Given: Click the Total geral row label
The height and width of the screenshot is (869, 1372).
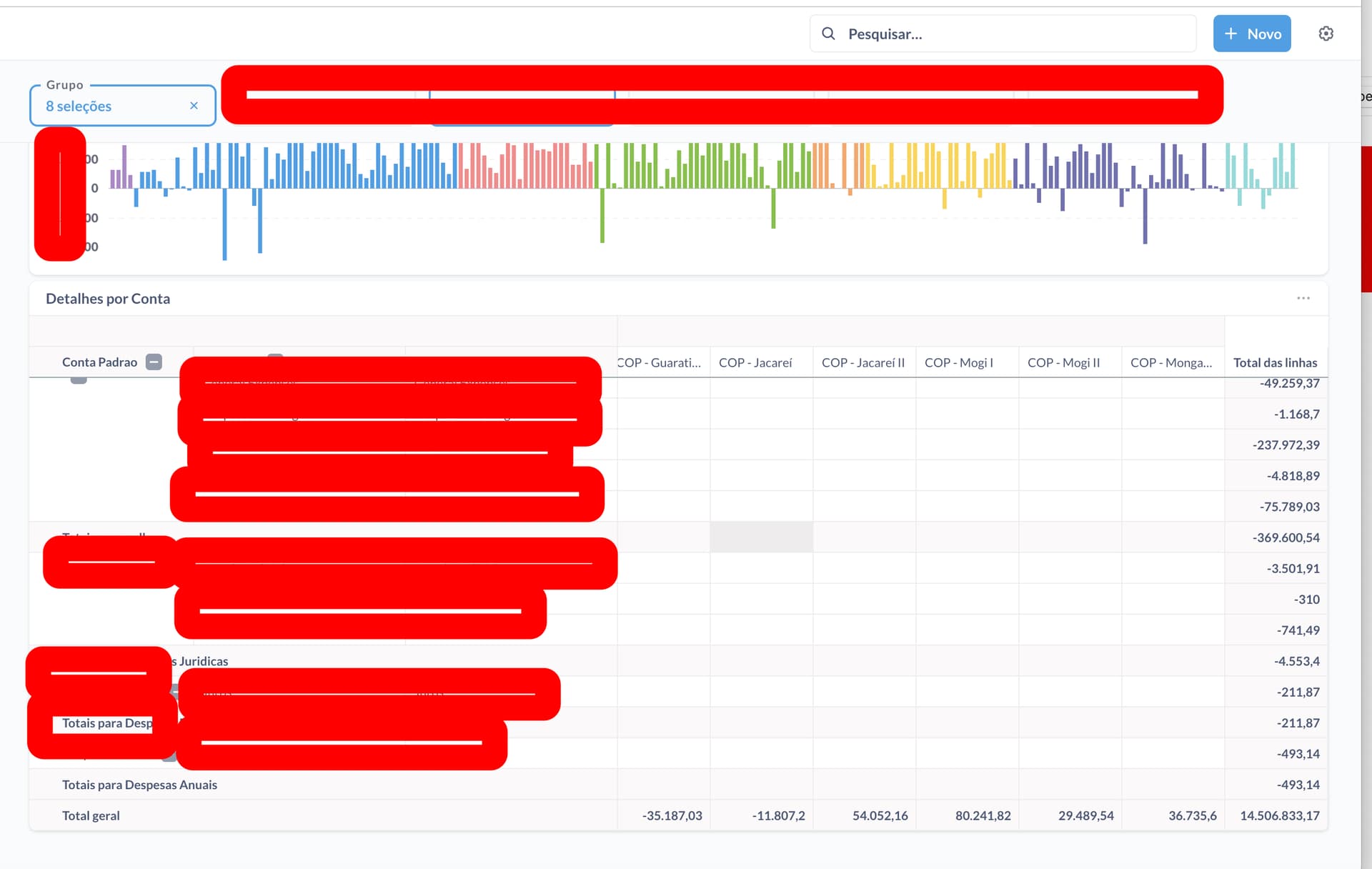Looking at the screenshot, I should [x=91, y=815].
